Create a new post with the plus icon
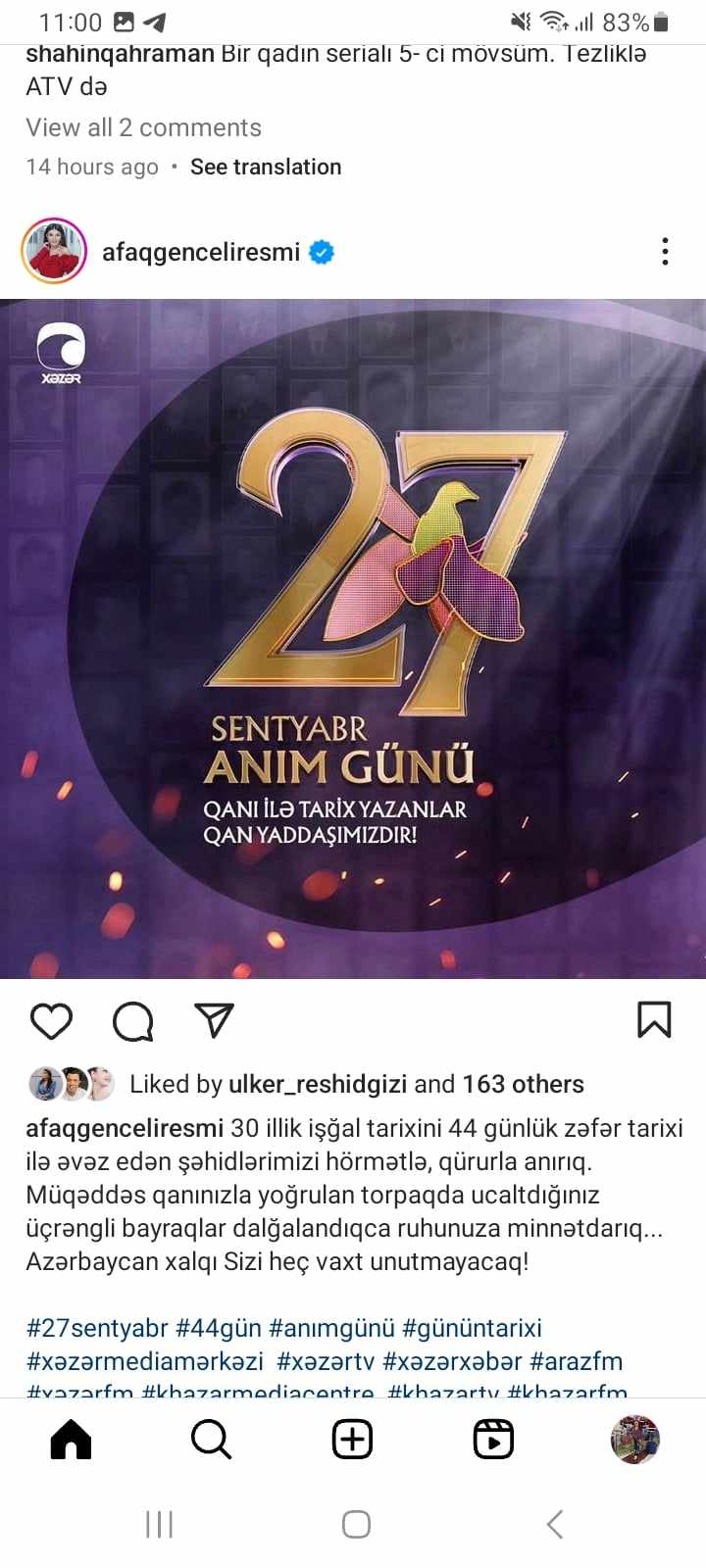 point(352,1440)
